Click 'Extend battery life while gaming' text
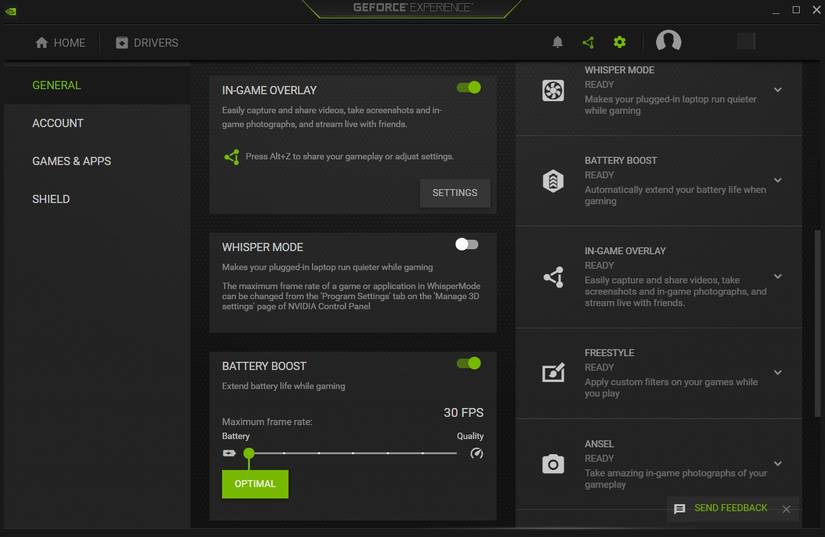Image resolution: width=825 pixels, height=537 pixels. [x=284, y=386]
